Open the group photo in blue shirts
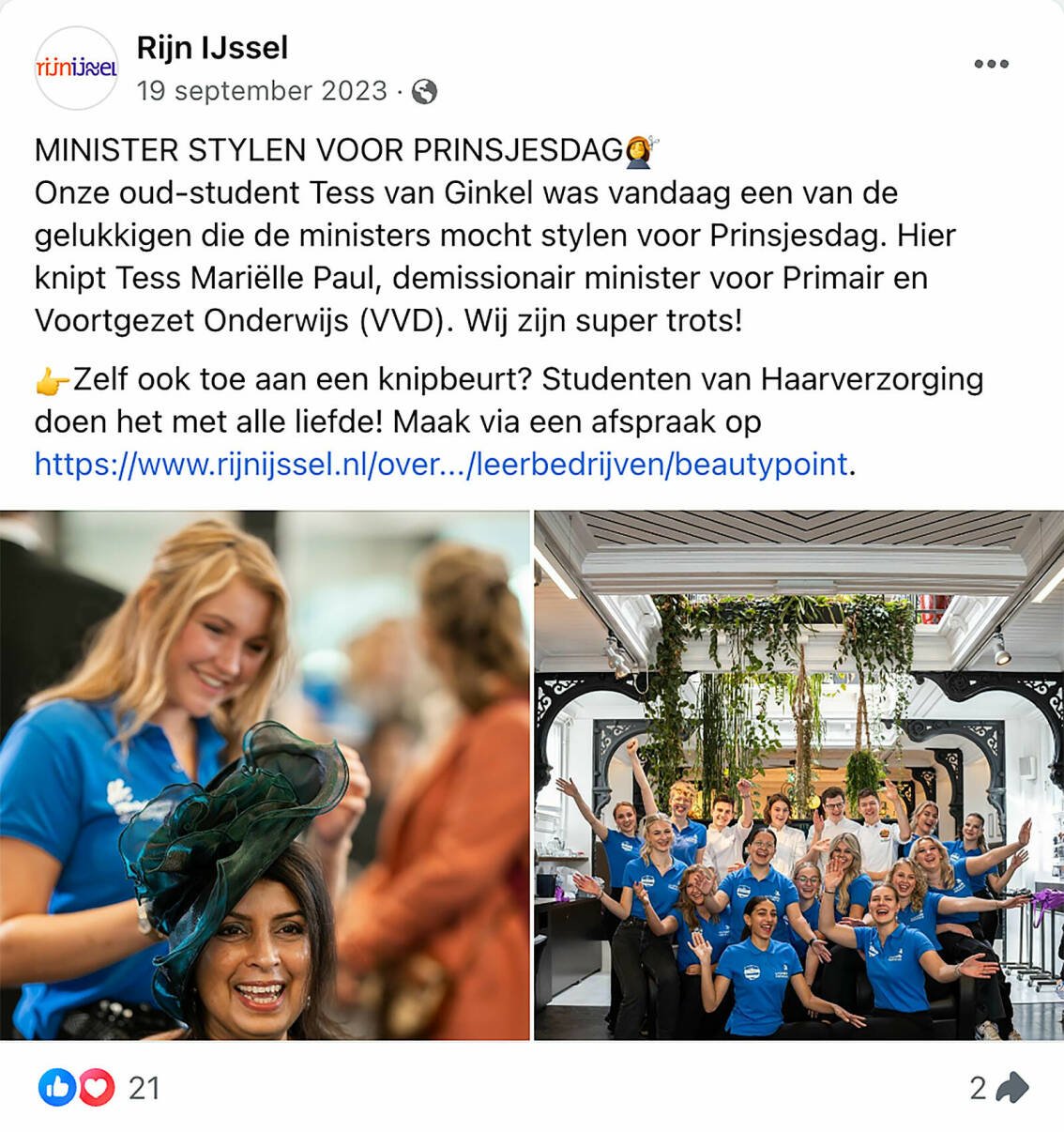Screen dimensions: 1064x1132 tap(799, 775)
